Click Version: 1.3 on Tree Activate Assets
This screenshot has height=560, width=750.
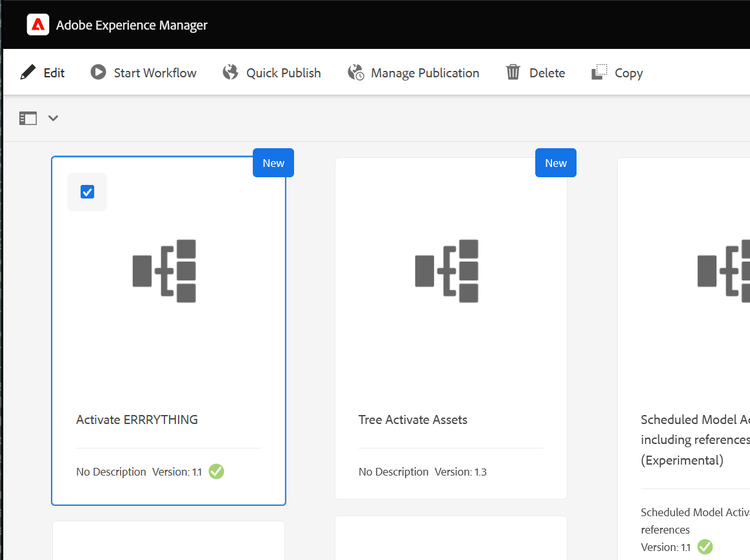click(461, 472)
